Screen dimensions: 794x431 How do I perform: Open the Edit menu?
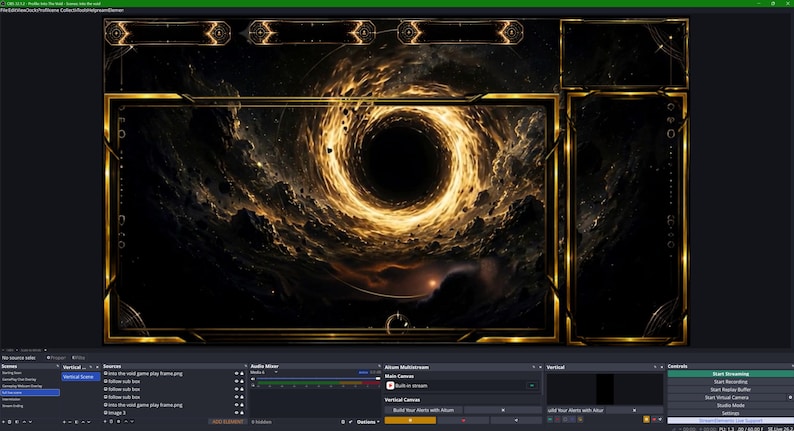[12, 10]
